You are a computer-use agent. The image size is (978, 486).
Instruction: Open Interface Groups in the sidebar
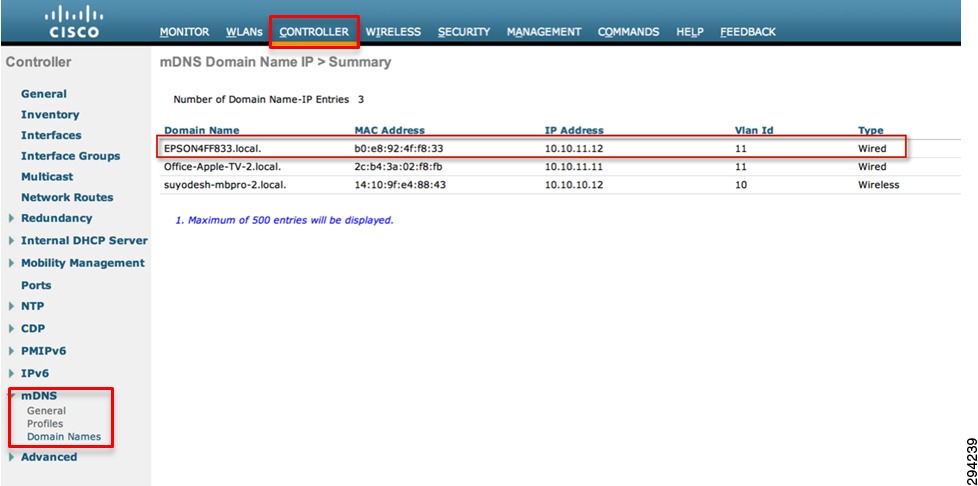point(70,155)
